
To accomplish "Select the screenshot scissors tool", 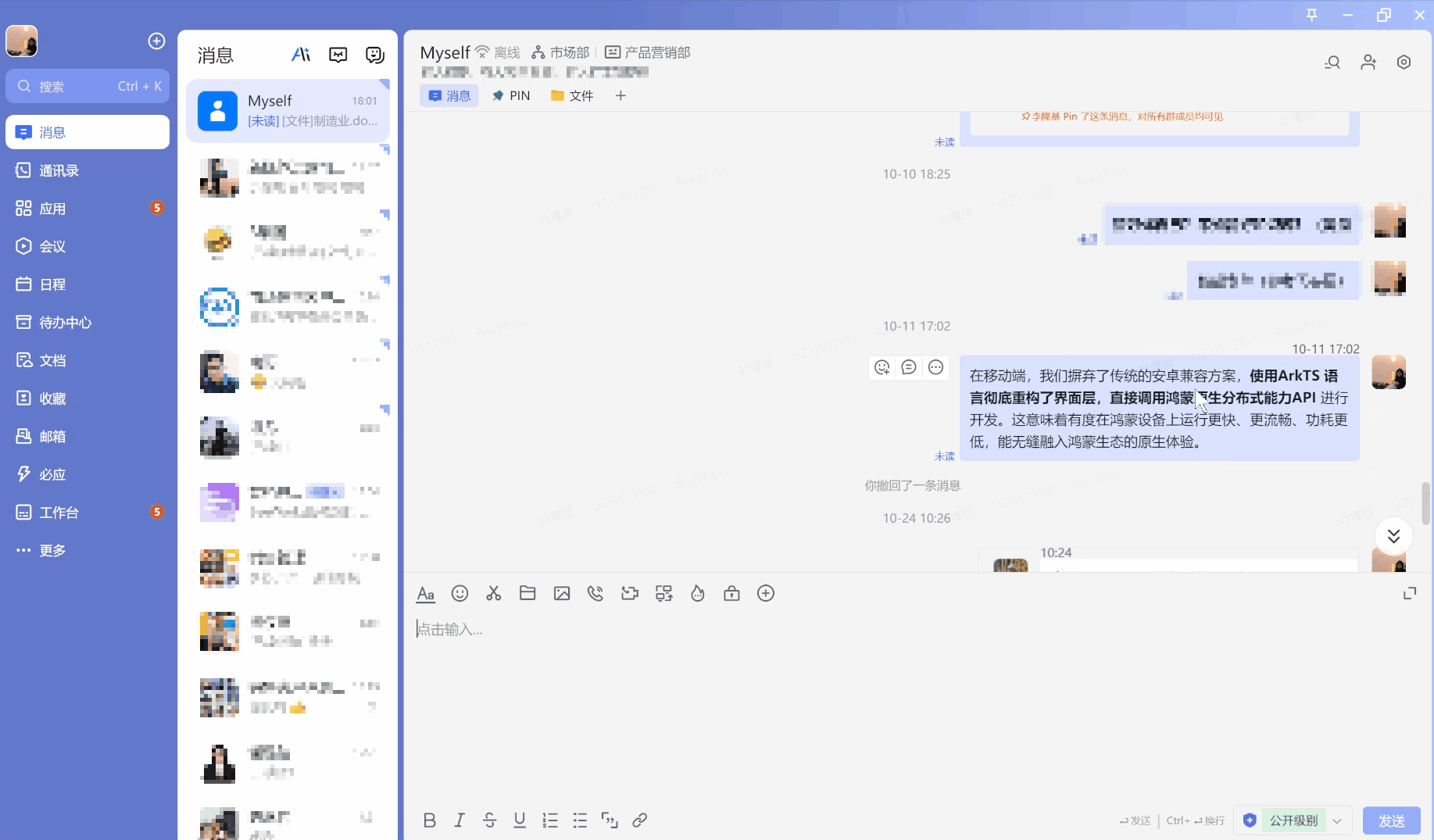I will click(493, 594).
